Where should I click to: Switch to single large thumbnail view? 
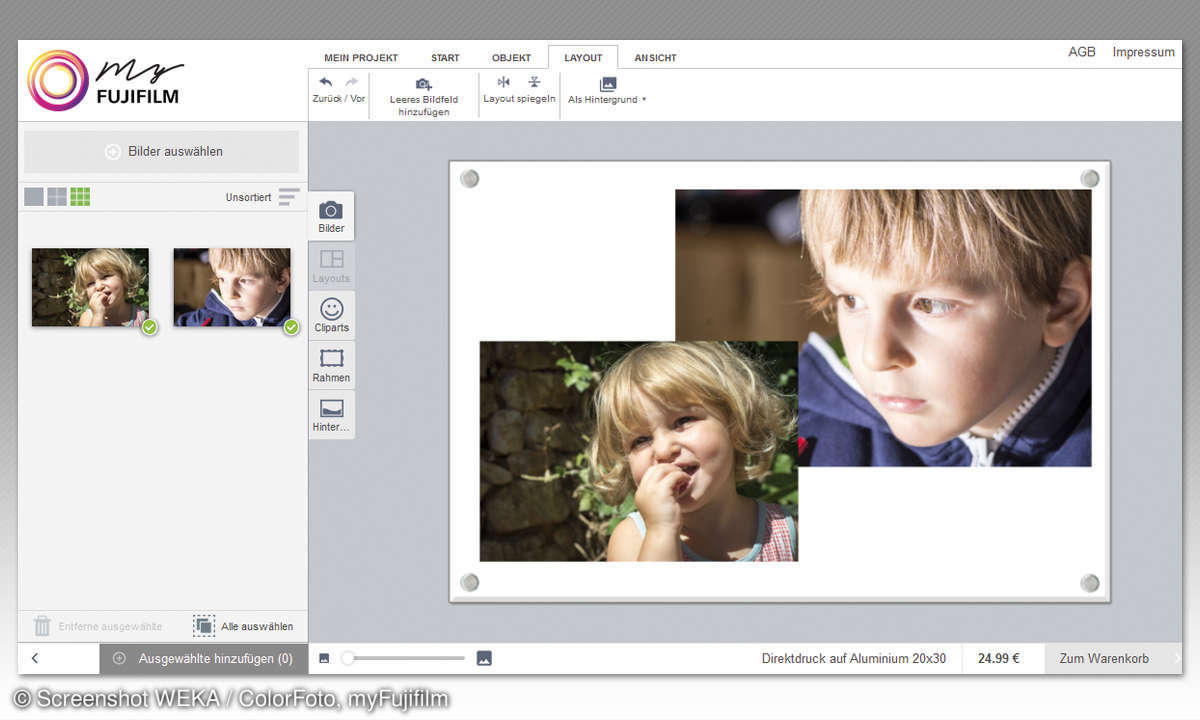(34, 197)
